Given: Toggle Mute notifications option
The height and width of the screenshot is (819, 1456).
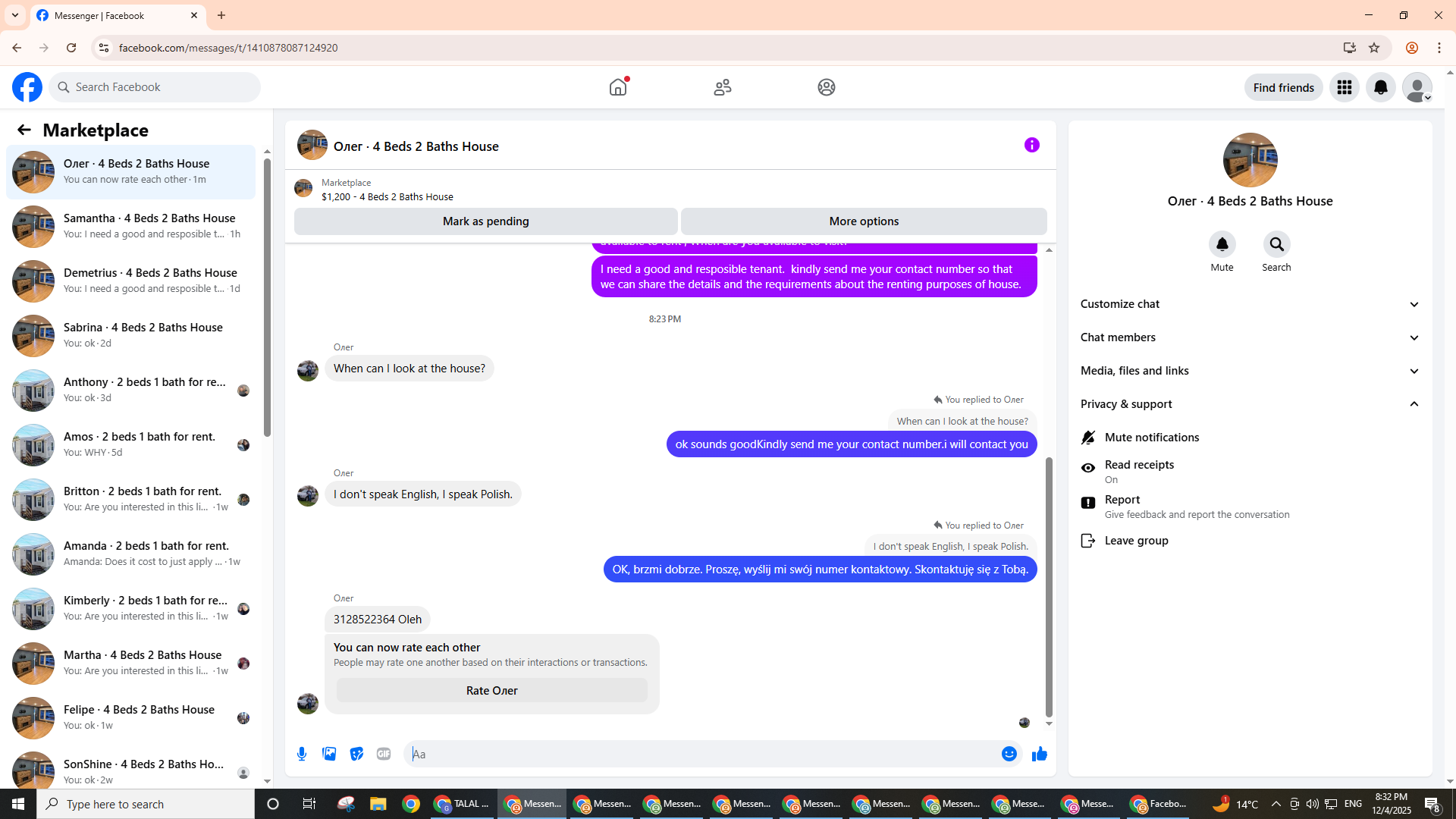Looking at the screenshot, I should 1151,438.
